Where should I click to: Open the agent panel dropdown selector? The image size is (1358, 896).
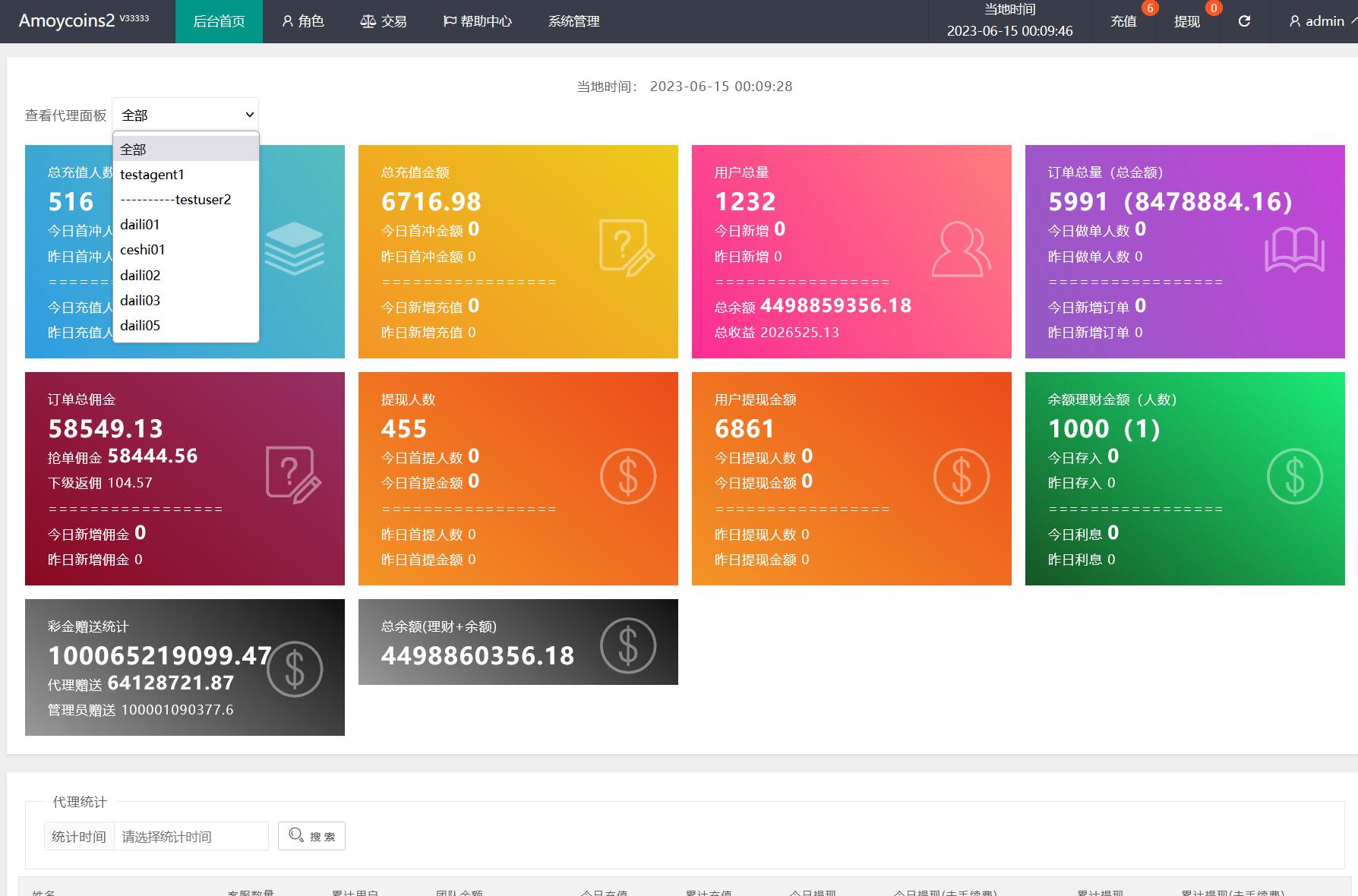pos(185,115)
